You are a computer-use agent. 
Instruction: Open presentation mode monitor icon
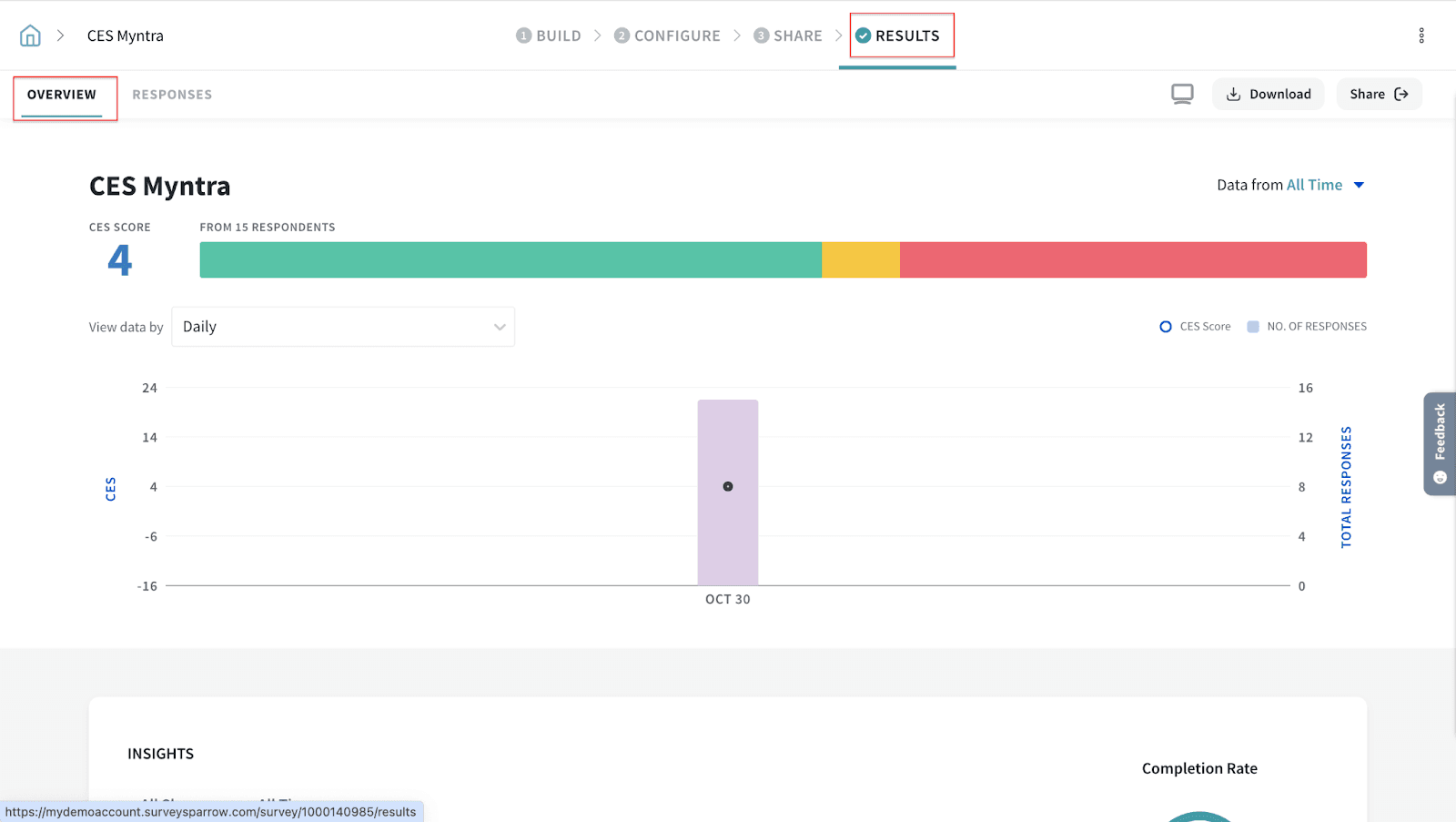tap(1182, 94)
